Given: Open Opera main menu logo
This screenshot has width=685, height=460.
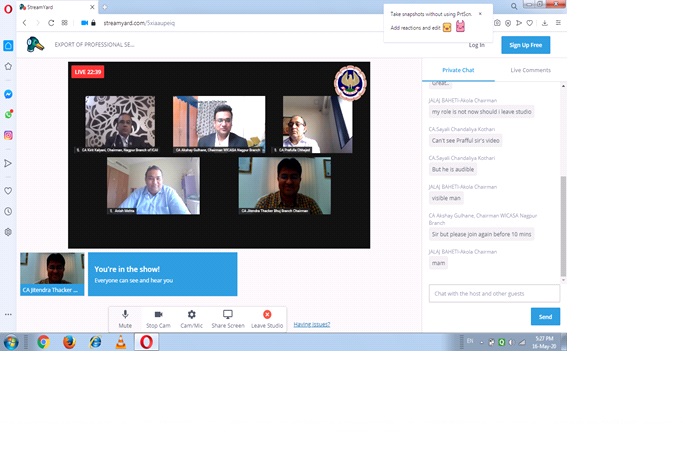Looking at the screenshot, I should click(8, 9).
